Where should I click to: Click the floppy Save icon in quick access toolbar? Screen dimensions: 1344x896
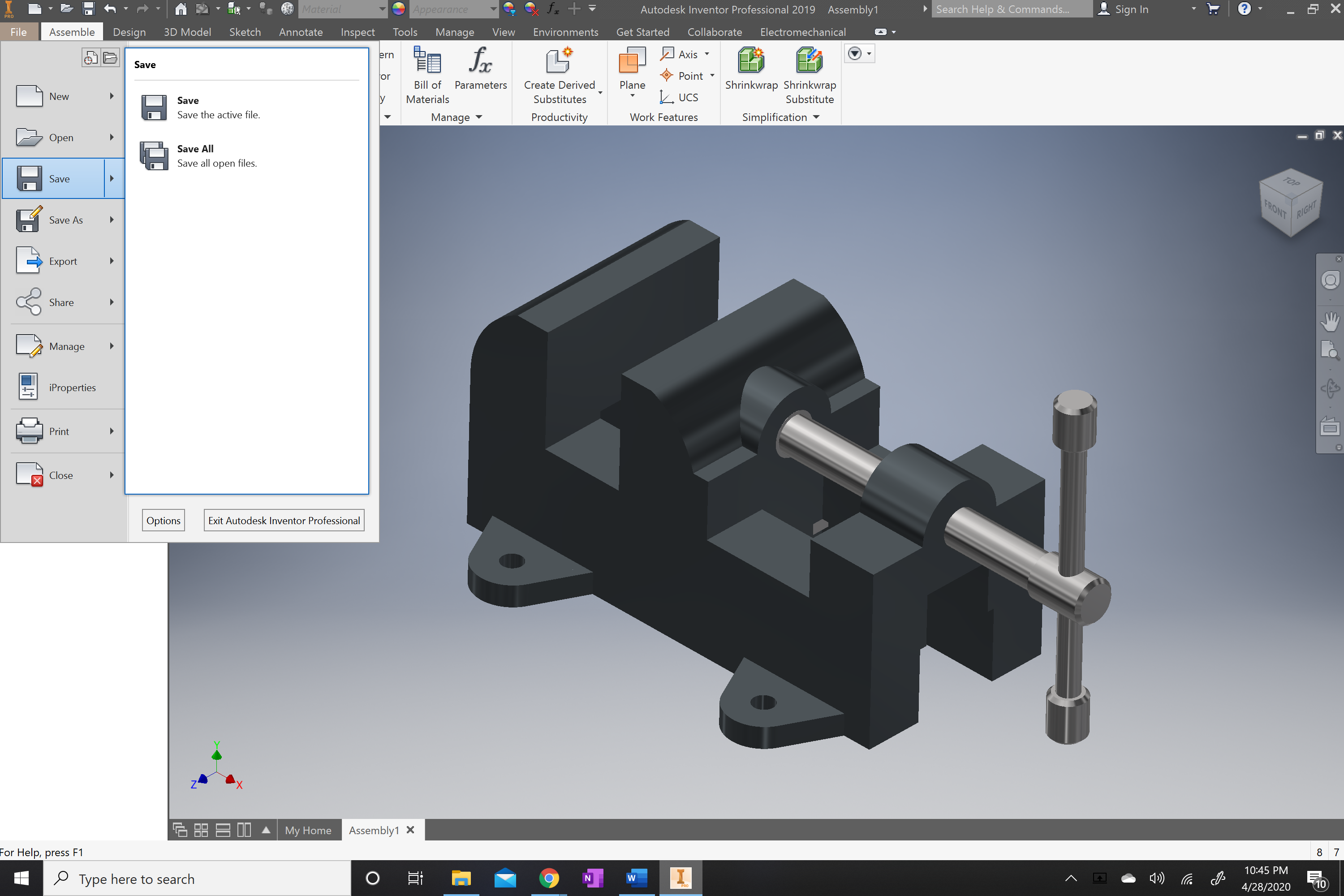point(89,9)
